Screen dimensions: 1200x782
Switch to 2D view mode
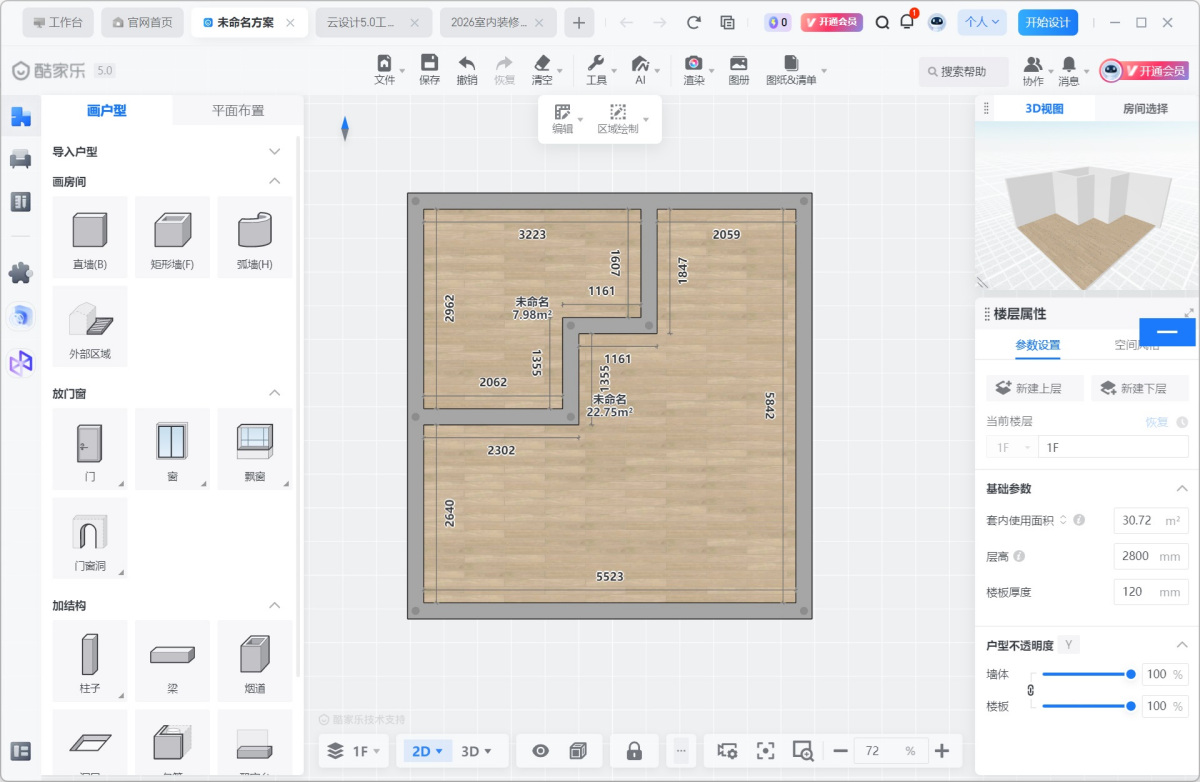point(427,751)
